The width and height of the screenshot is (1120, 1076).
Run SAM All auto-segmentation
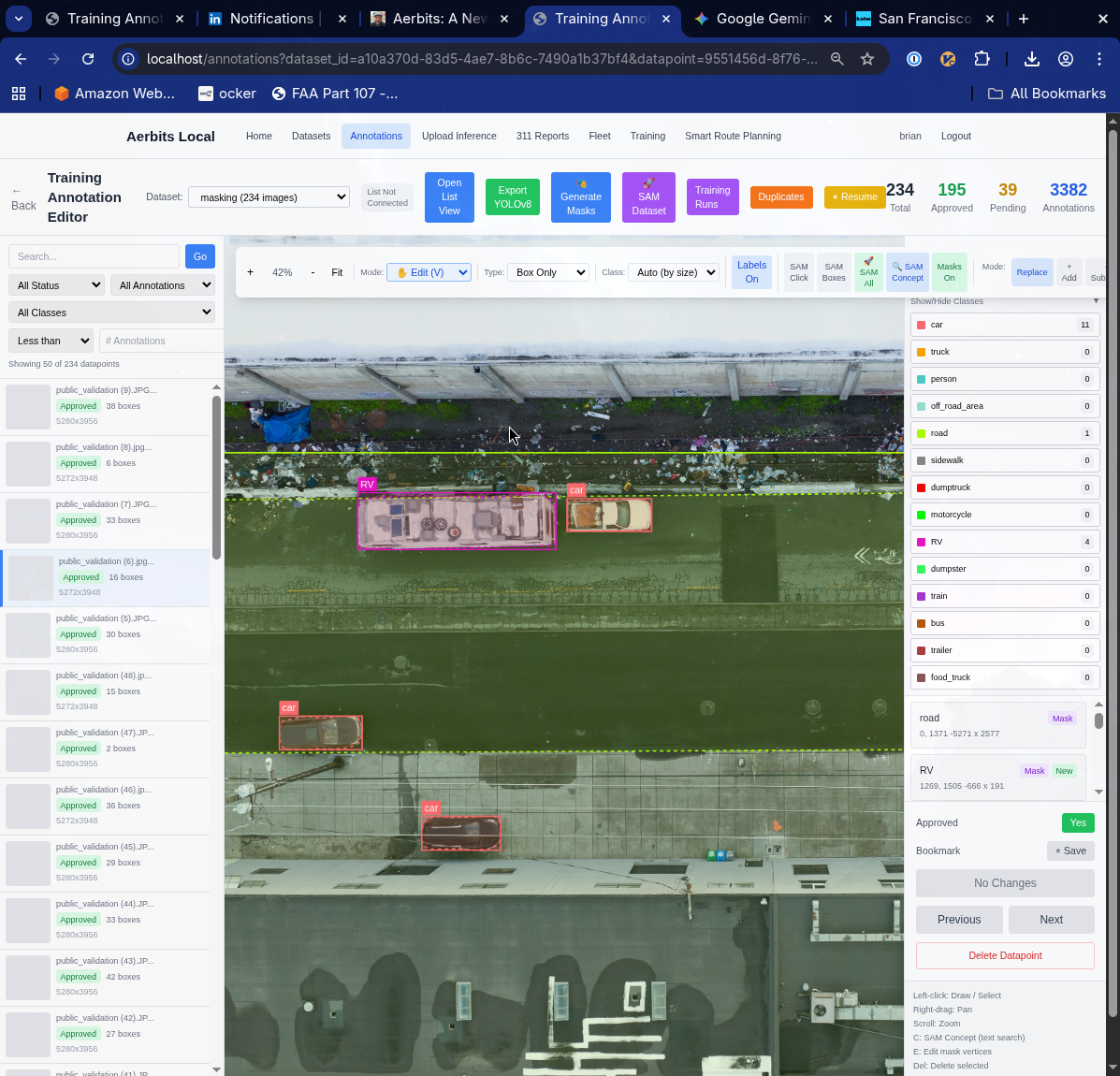868,271
